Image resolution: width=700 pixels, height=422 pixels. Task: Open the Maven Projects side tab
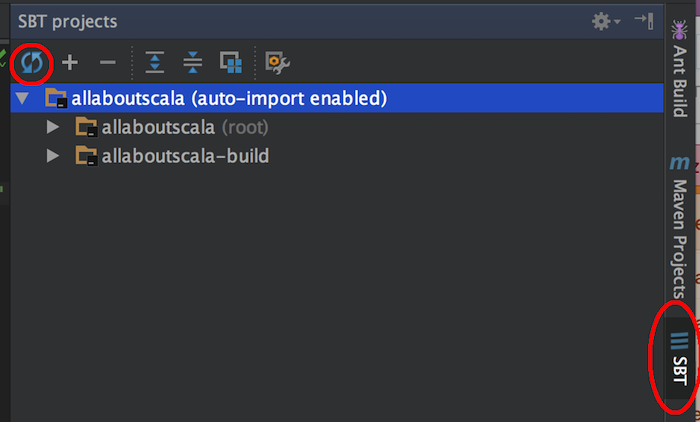coord(679,226)
